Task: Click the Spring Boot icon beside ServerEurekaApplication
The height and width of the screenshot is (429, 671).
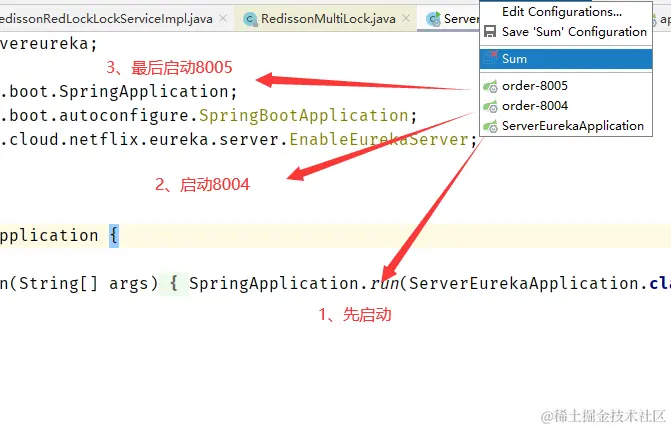Action: [490, 126]
